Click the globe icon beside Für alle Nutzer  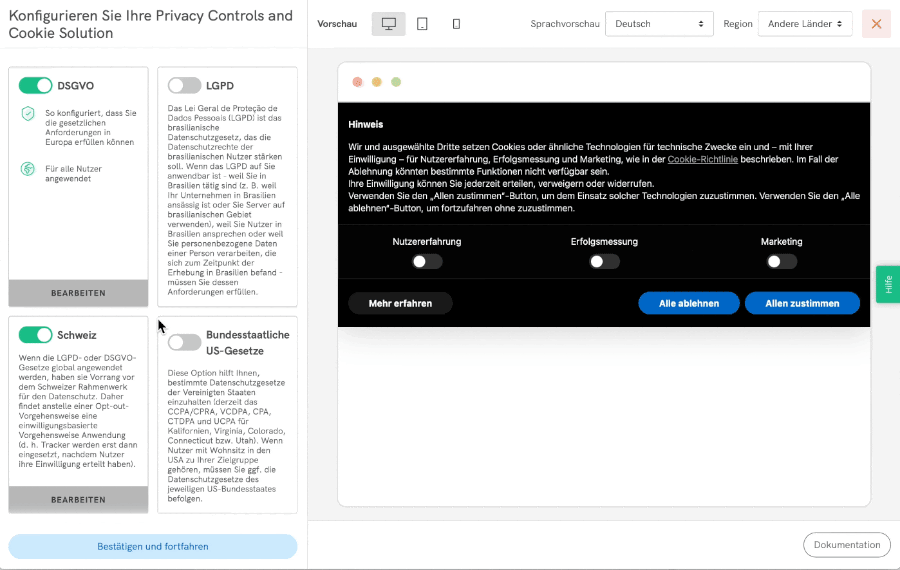pos(28,168)
